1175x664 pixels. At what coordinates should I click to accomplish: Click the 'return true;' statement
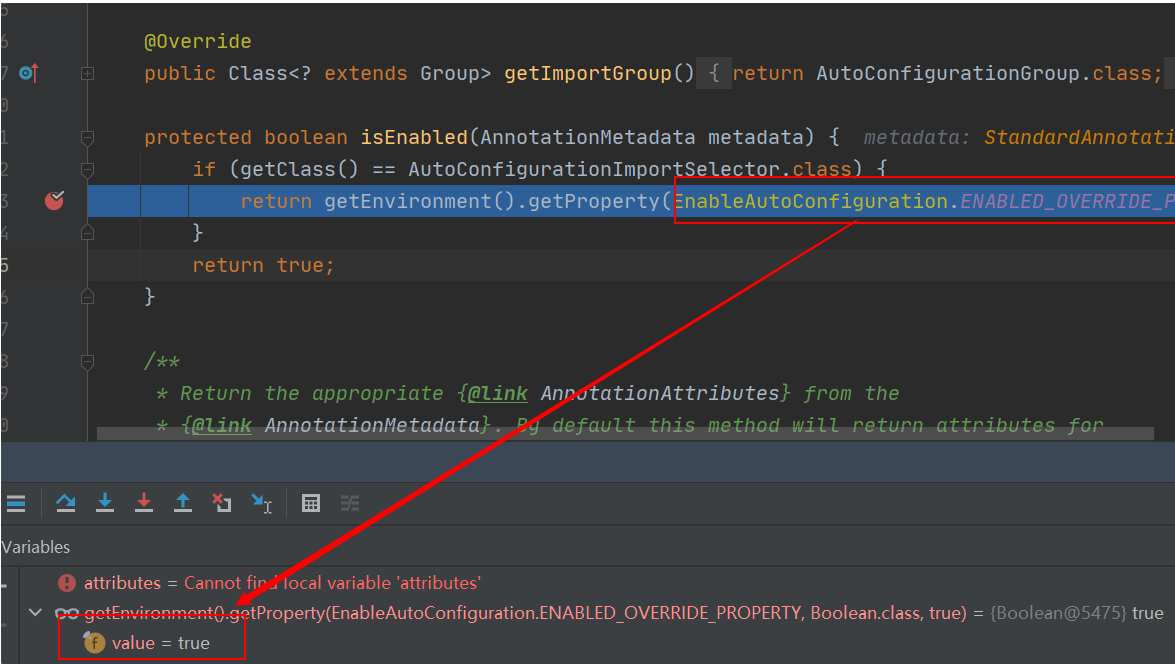(264, 265)
